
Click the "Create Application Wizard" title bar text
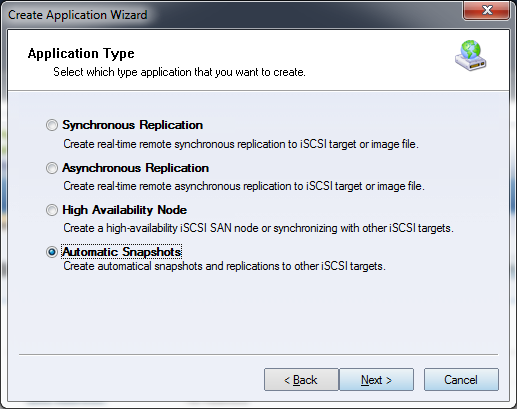pos(78,15)
